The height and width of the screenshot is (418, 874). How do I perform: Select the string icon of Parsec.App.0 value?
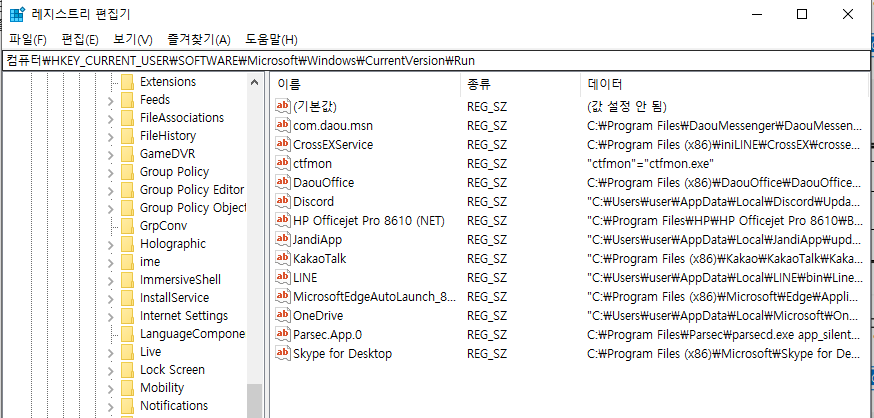pos(284,334)
